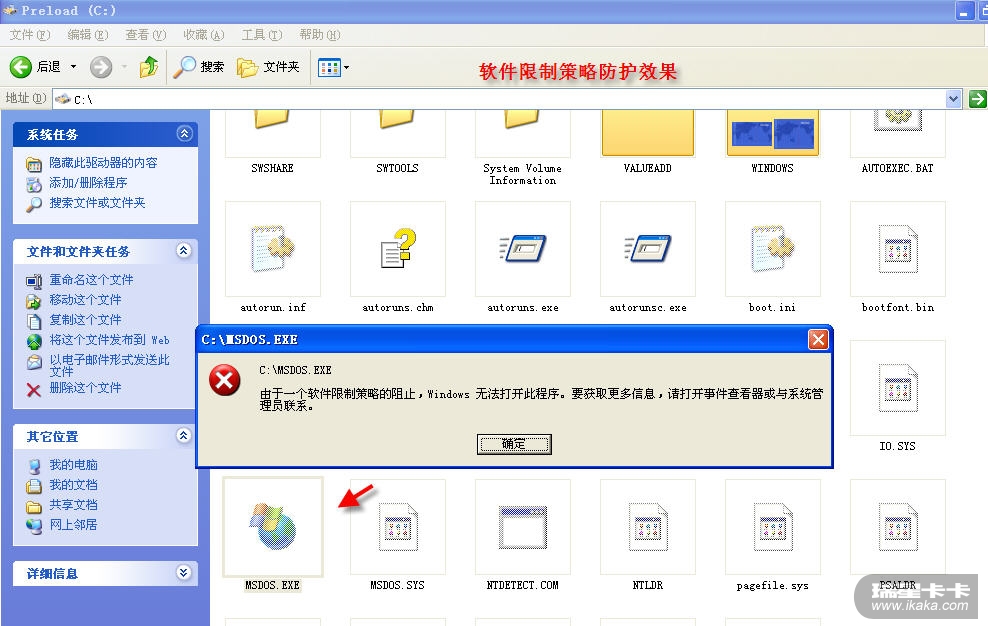
Task: Click 复制这个文件 link
Action: pyautogui.click(x=85, y=320)
